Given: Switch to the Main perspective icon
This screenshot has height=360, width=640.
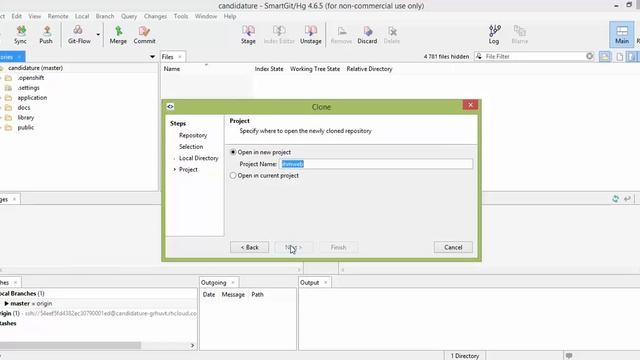Looking at the screenshot, I should click(622, 34).
